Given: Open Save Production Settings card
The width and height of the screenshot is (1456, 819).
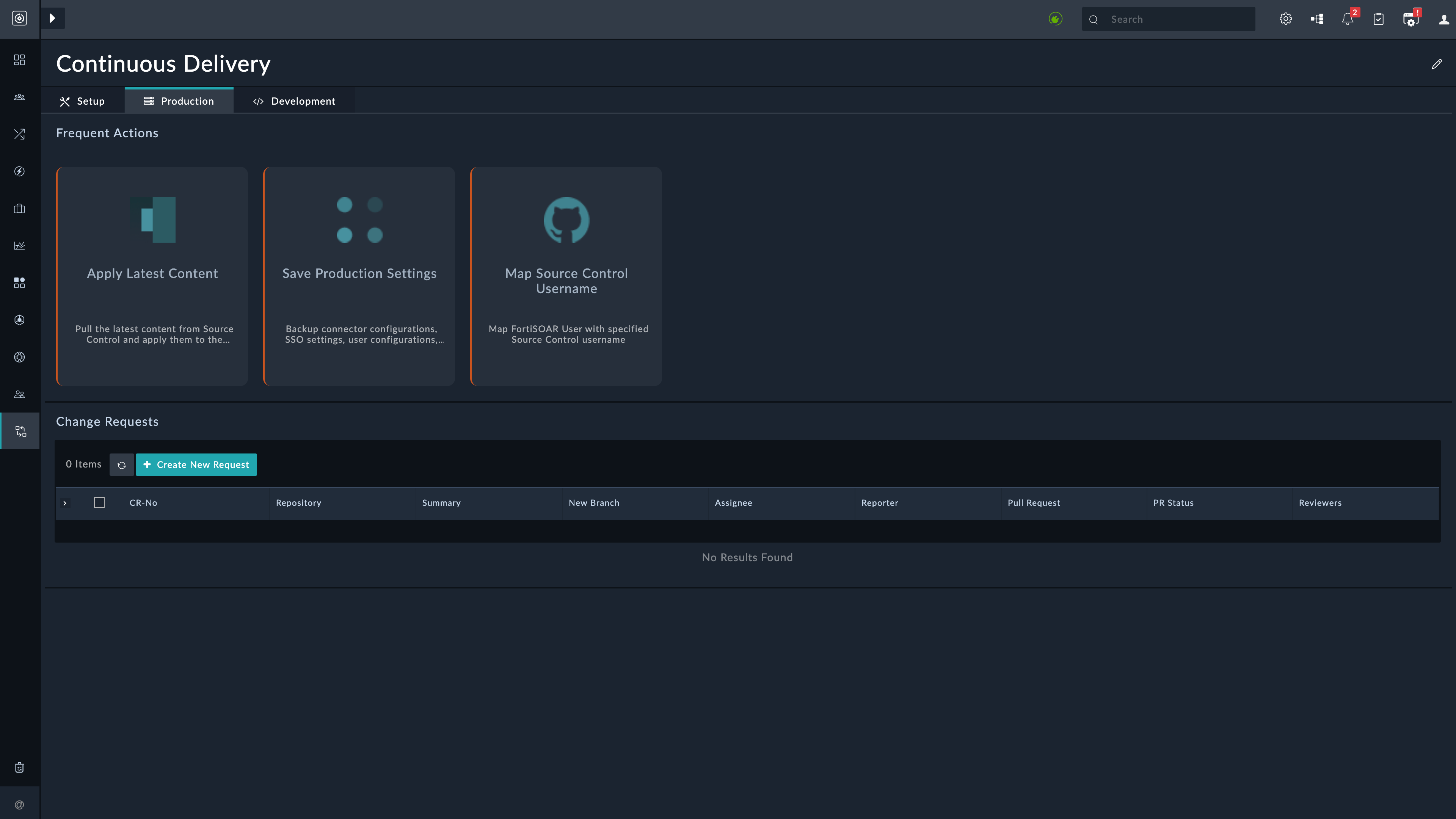Looking at the screenshot, I should [359, 276].
